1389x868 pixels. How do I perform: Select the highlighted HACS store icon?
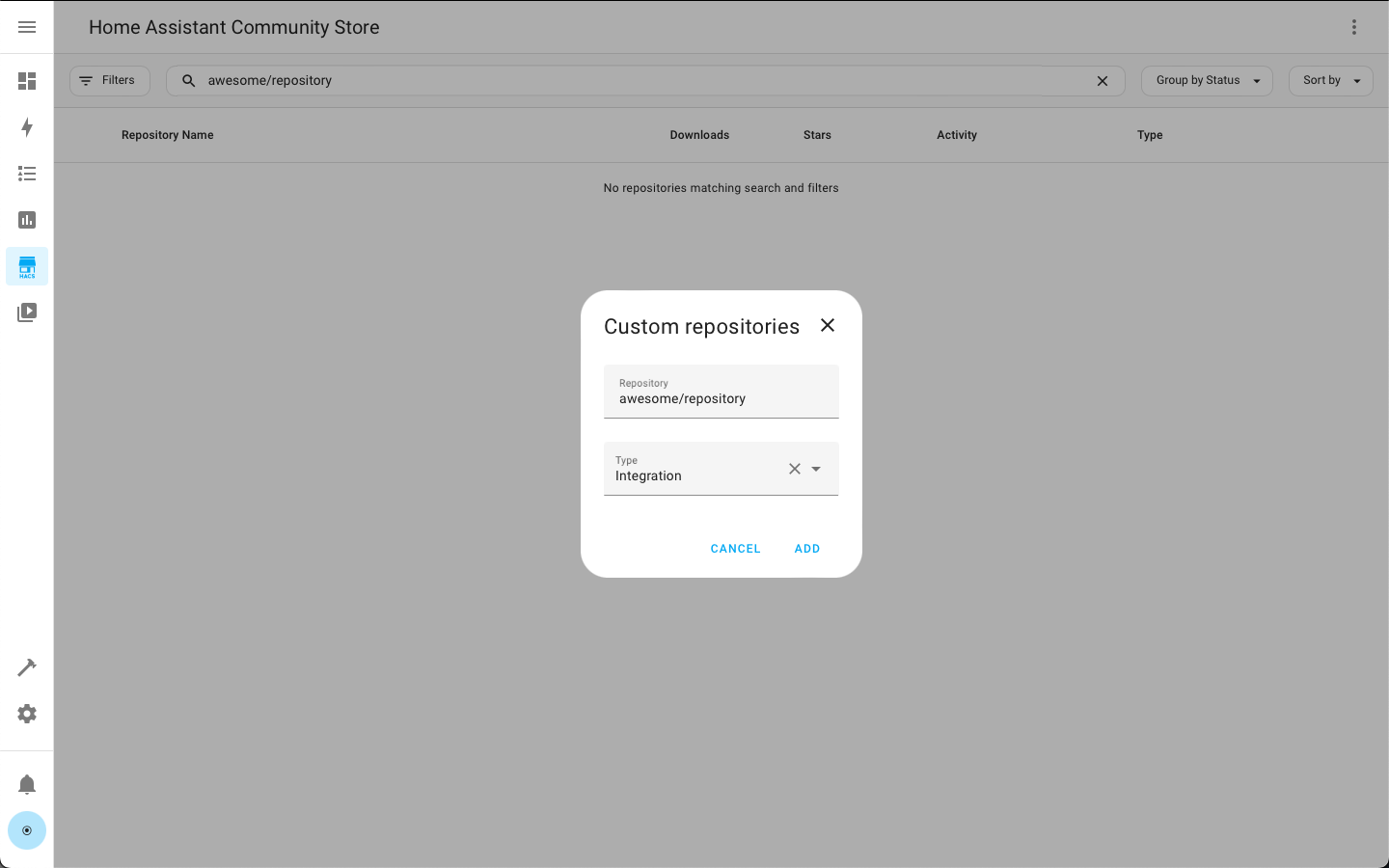pyautogui.click(x=27, y=266)
